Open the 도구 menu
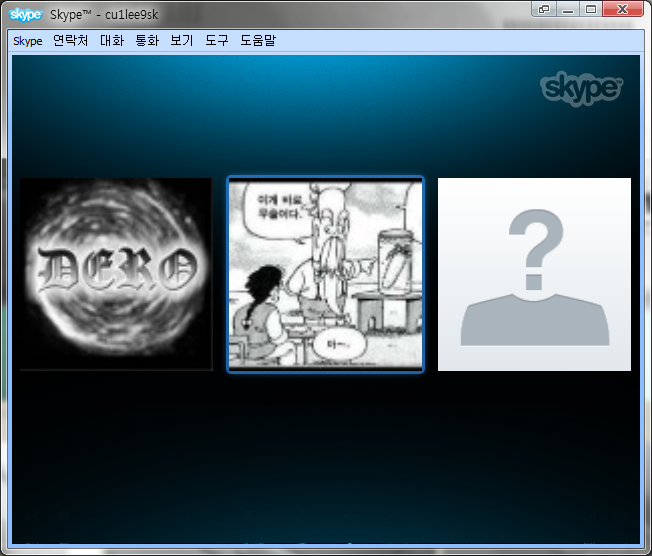 pos(217,41)
